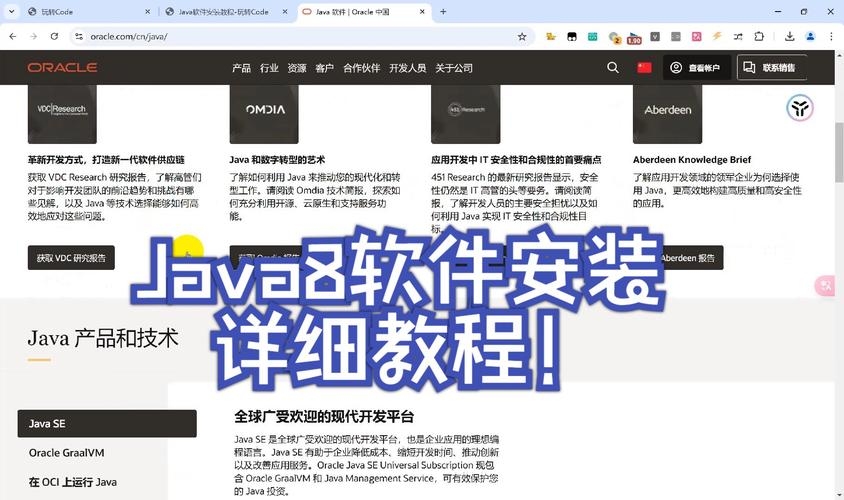Open the crossed-arrows shuffle extension
Screen dimensions: 844x500
tap(738, 37)
